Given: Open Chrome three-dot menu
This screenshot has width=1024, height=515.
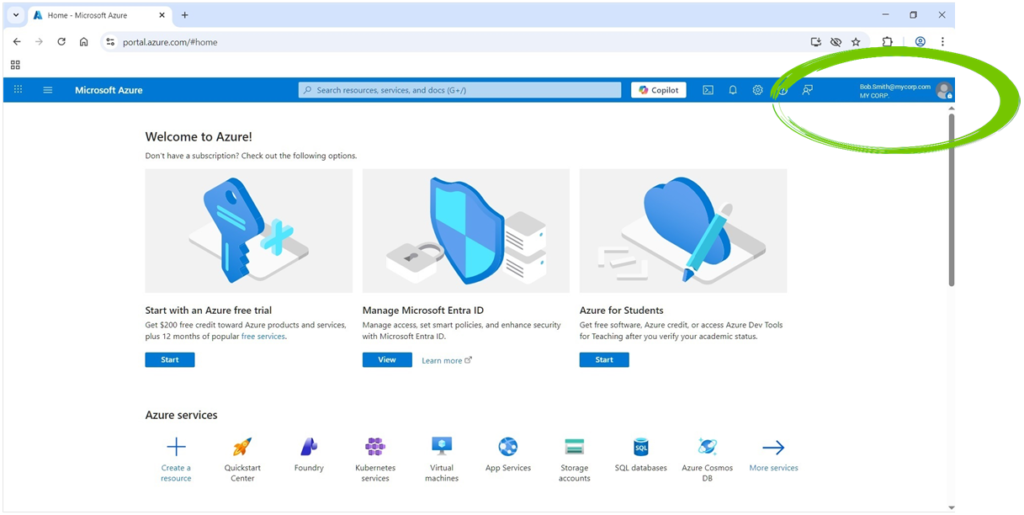Looking at the screenshot, I should pos(942,42).
